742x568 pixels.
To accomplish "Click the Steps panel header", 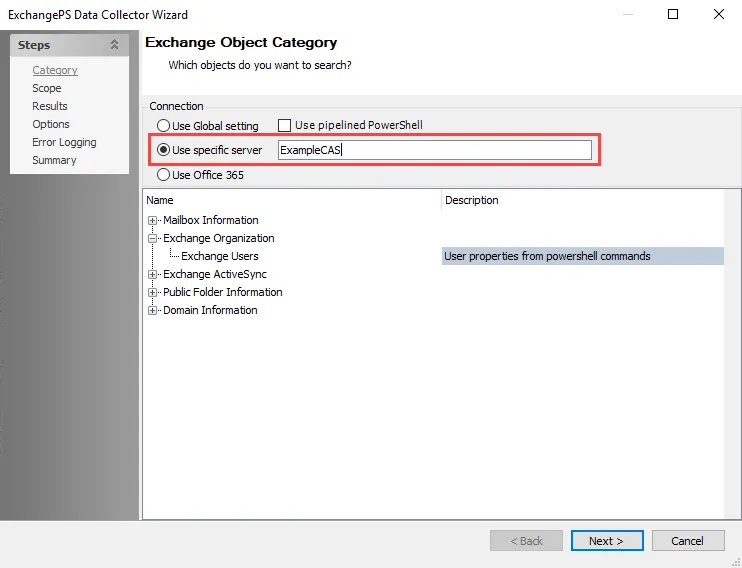I will (69, 45).
